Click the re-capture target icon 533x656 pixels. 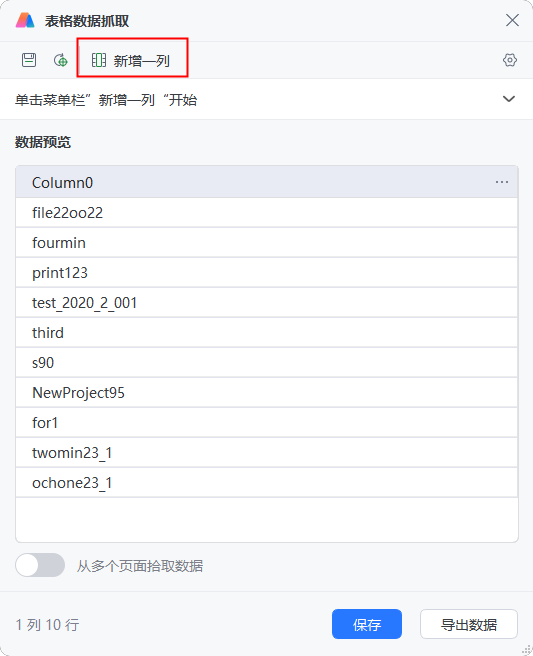(61, 60)
